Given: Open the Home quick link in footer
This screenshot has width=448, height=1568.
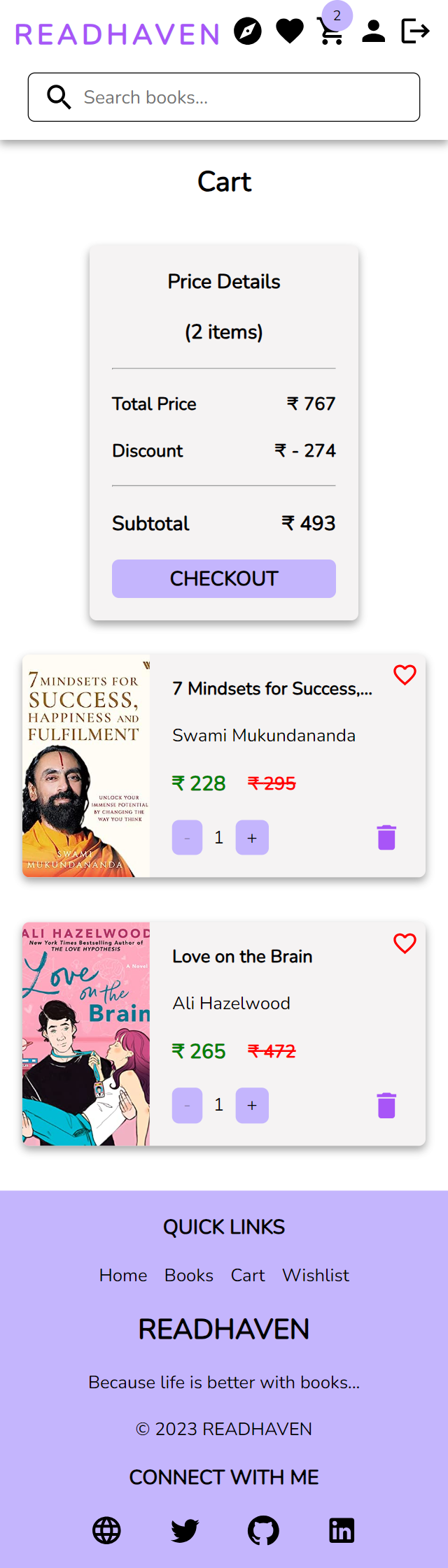Looking at the screenshot, I should click(123, 1275).
